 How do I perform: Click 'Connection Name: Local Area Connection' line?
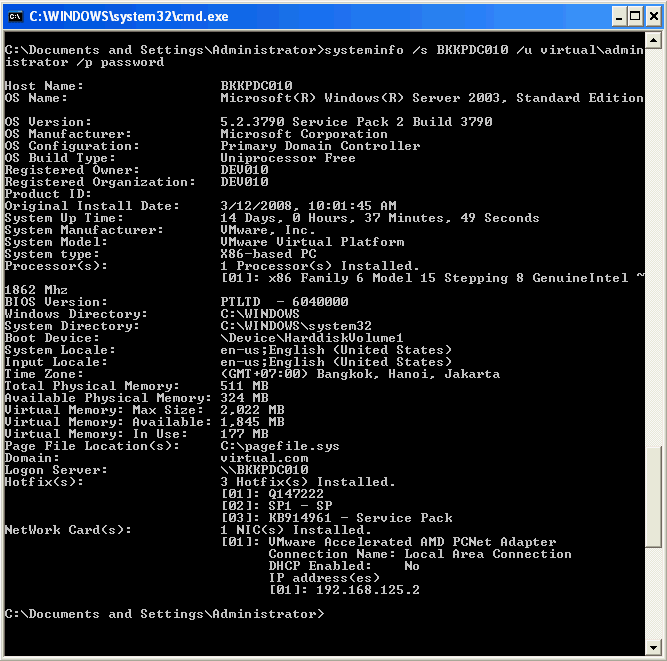[x=420, y=554]
